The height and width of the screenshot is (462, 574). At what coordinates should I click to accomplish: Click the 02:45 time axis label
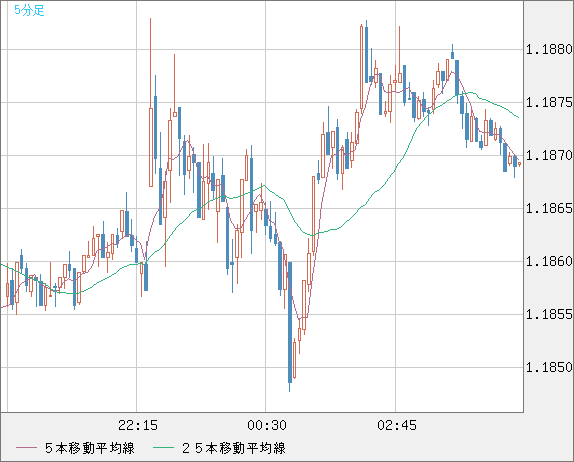tap(397, 425)
